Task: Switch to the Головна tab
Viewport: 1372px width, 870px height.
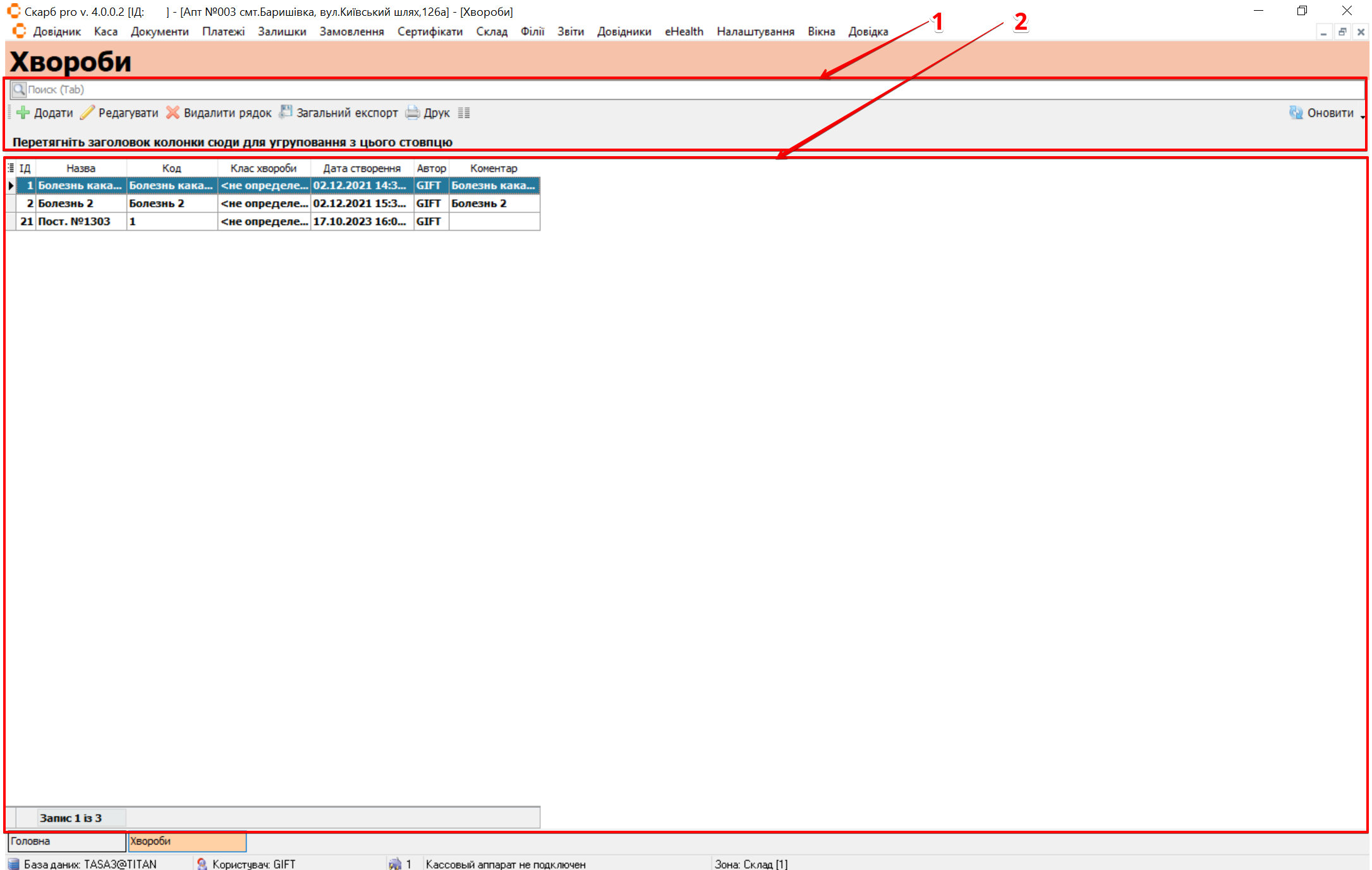Action: click(x=66, y=842)
